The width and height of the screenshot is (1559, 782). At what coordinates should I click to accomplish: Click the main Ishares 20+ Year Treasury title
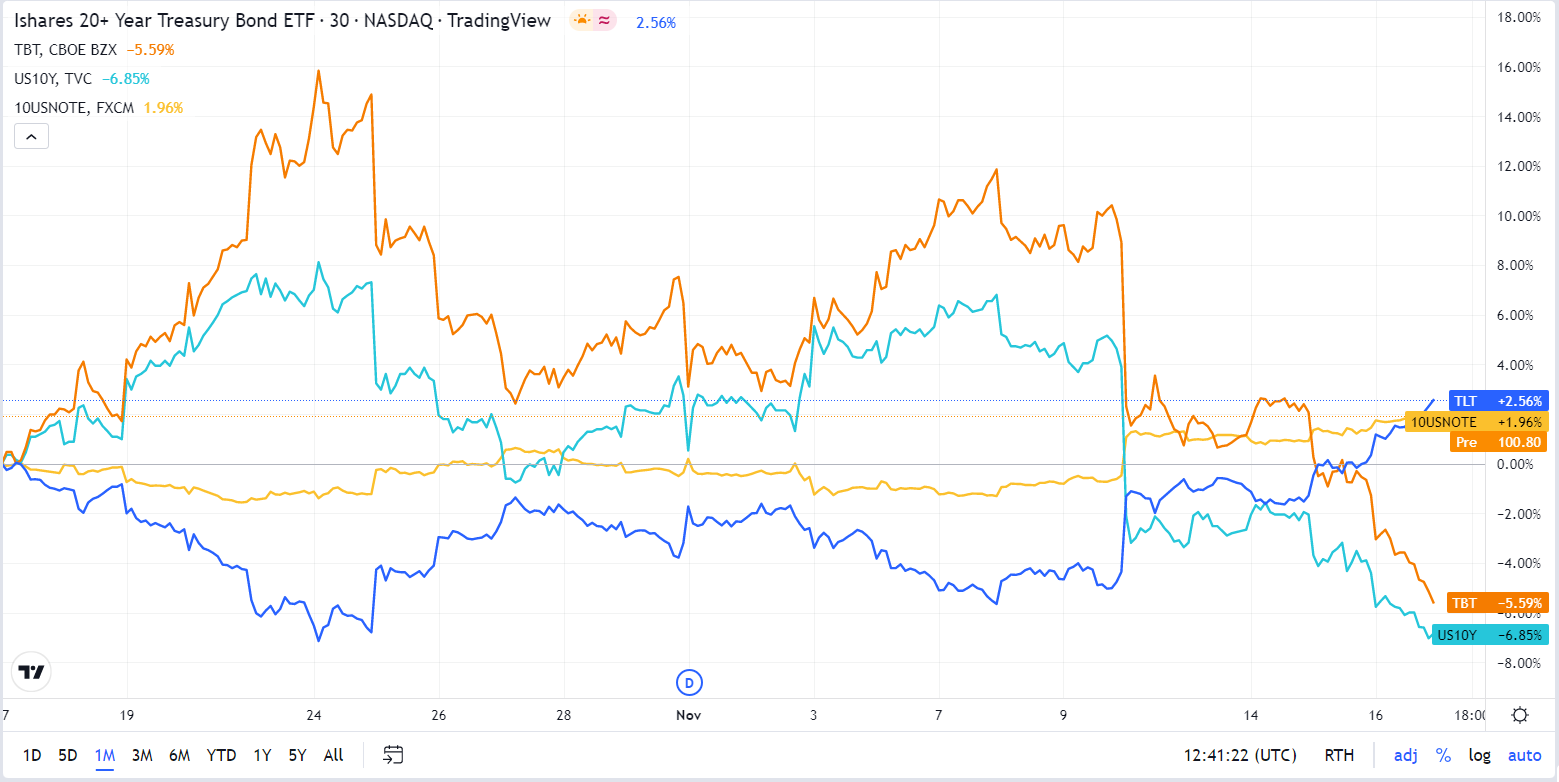point(282,20)
